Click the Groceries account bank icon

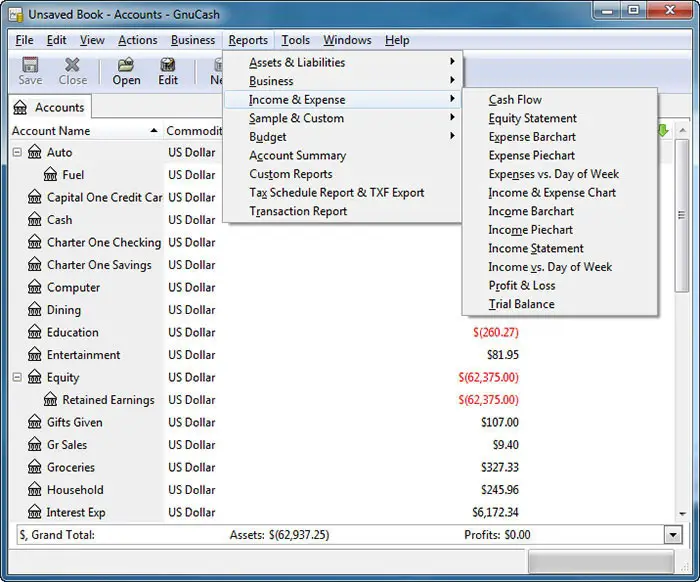35,467
